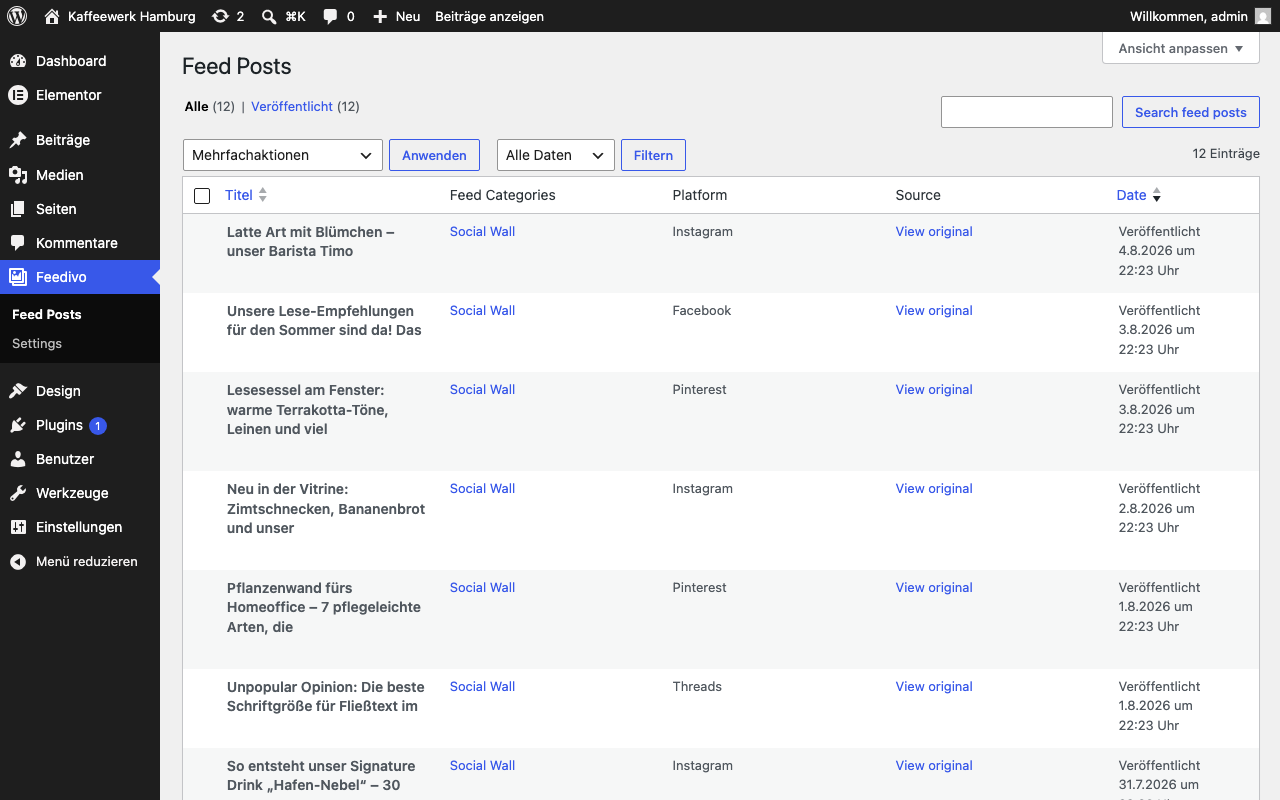Click View original for Hafen-Nebel post
The image size is (1280, 800).
tap(934, 765)
